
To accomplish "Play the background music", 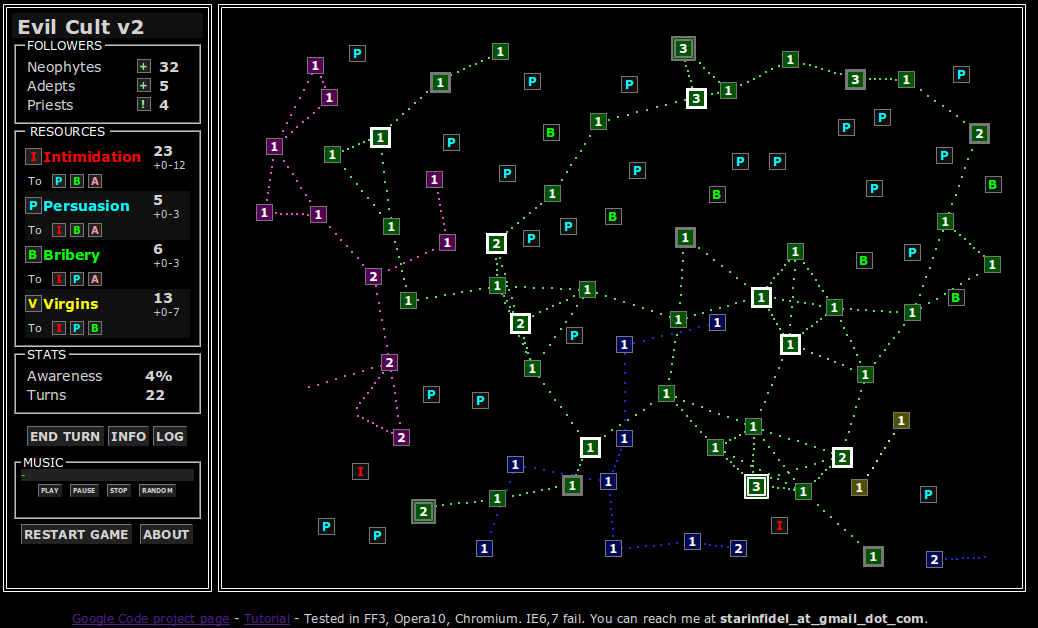I will pyautogui.click(x=50, y=491).
